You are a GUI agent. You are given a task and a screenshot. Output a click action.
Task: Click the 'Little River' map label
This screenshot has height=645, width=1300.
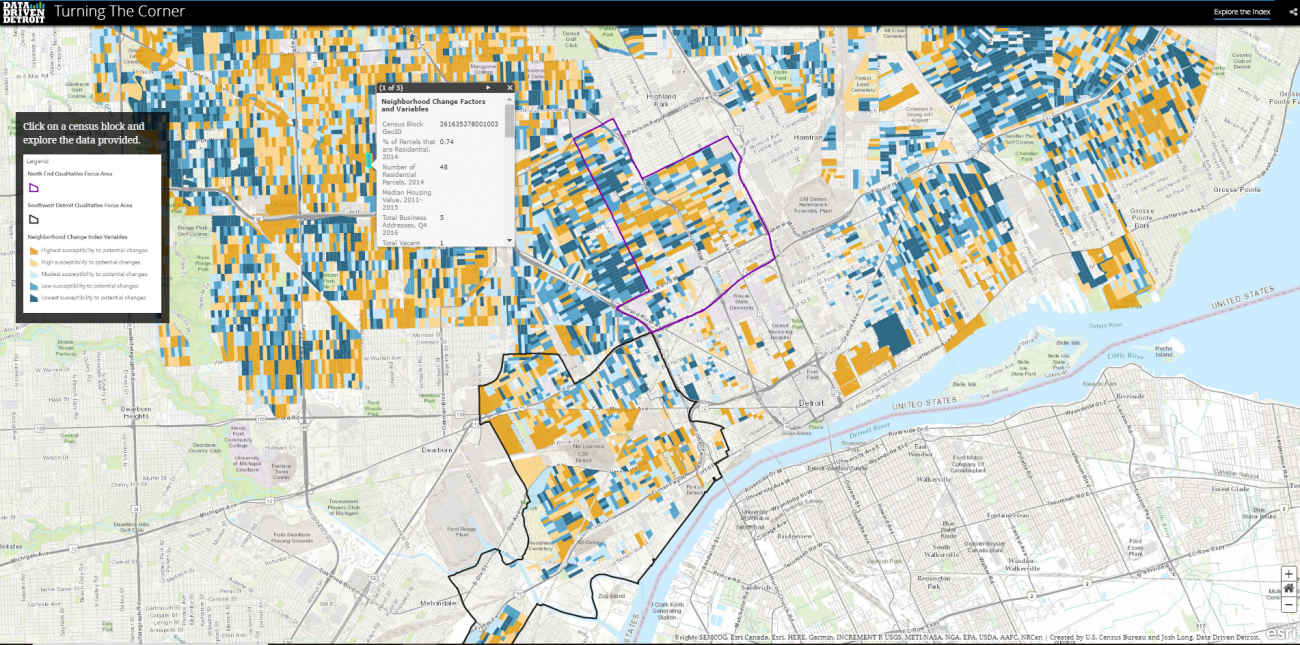coord(1125,357)
